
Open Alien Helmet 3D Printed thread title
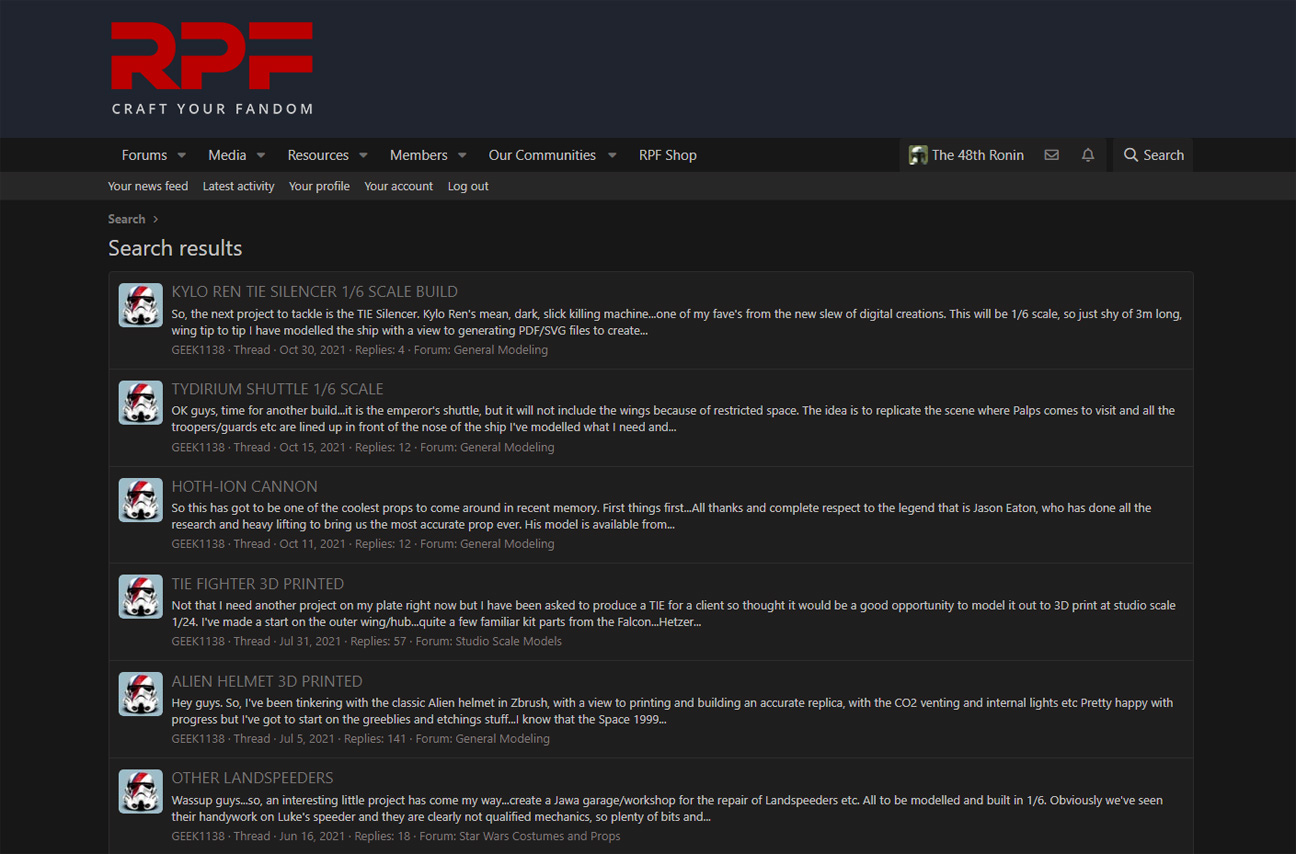pyautogui.click(x=267, y=681)
